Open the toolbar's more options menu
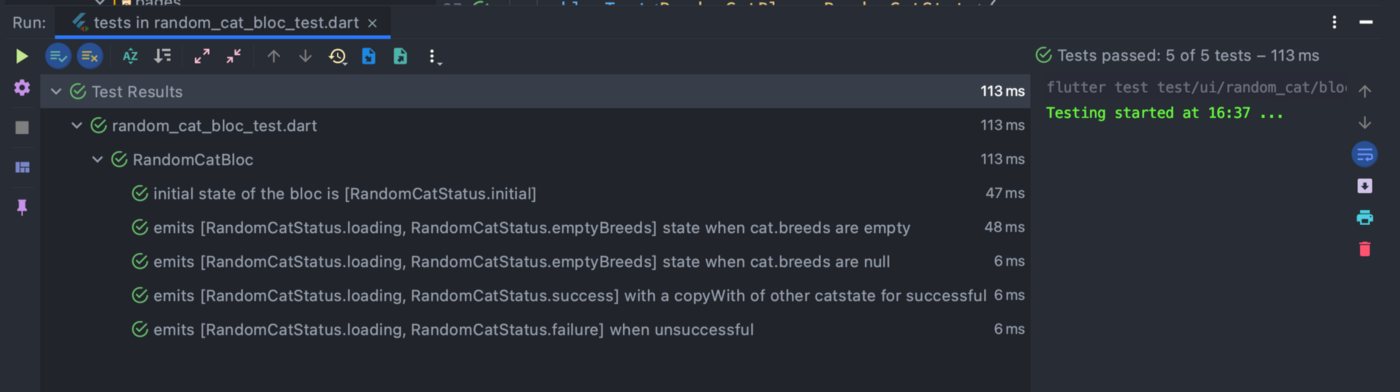1400x392 pixels. (434, 57)
